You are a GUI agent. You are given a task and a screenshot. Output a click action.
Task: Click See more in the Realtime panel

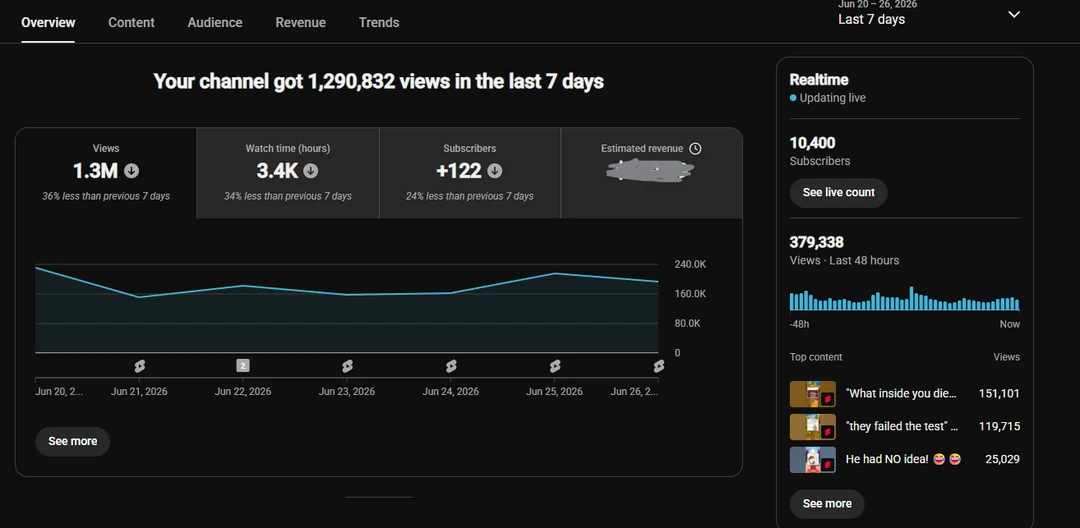click(827, 504)
